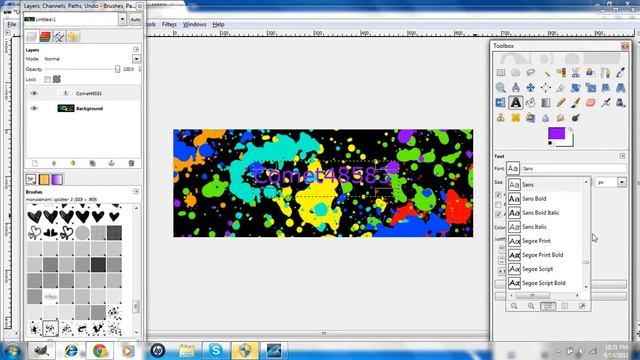Select the Flip tool
Screen dimensions: 640x360
point(501,102)
